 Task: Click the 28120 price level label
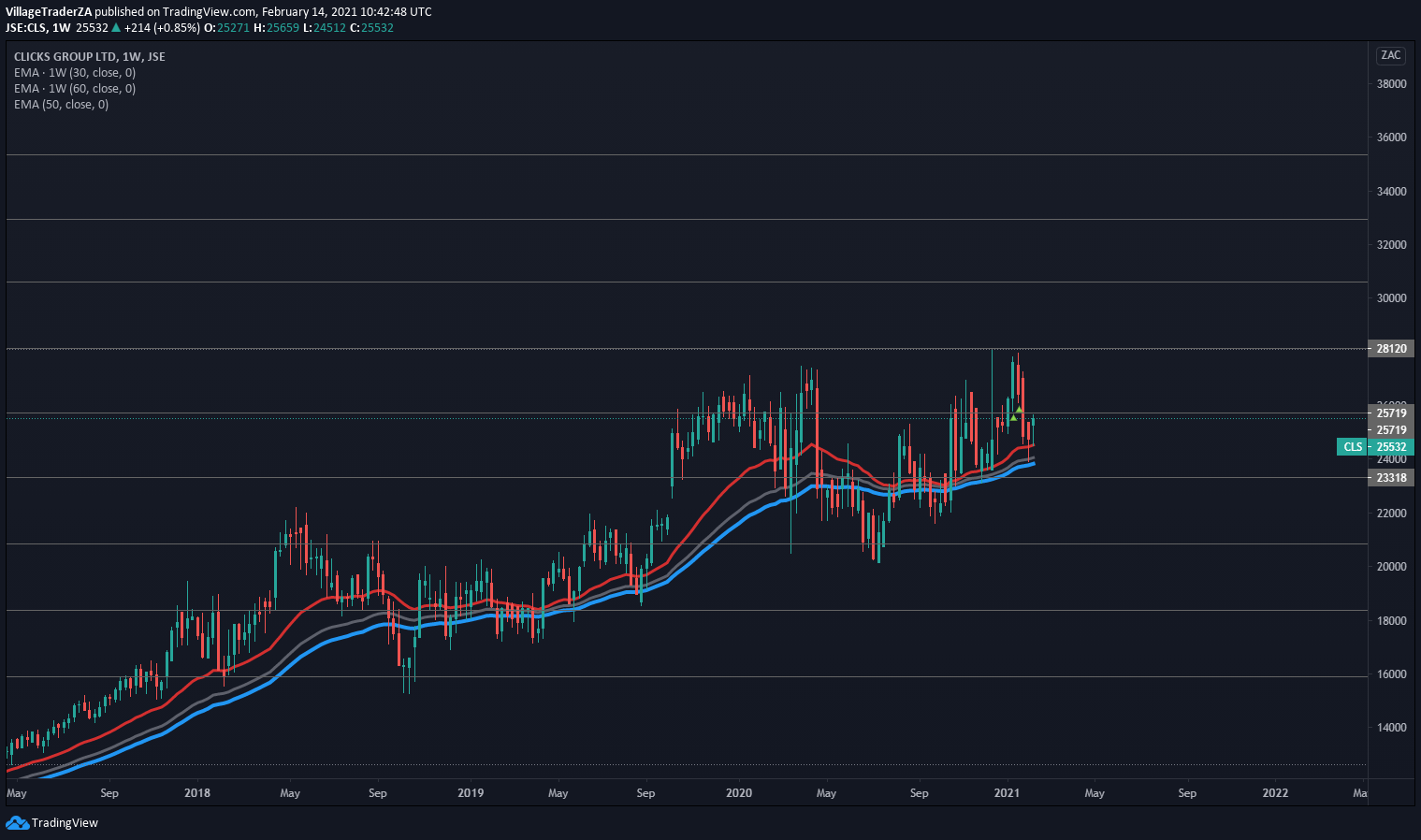tap(1391, 349)
